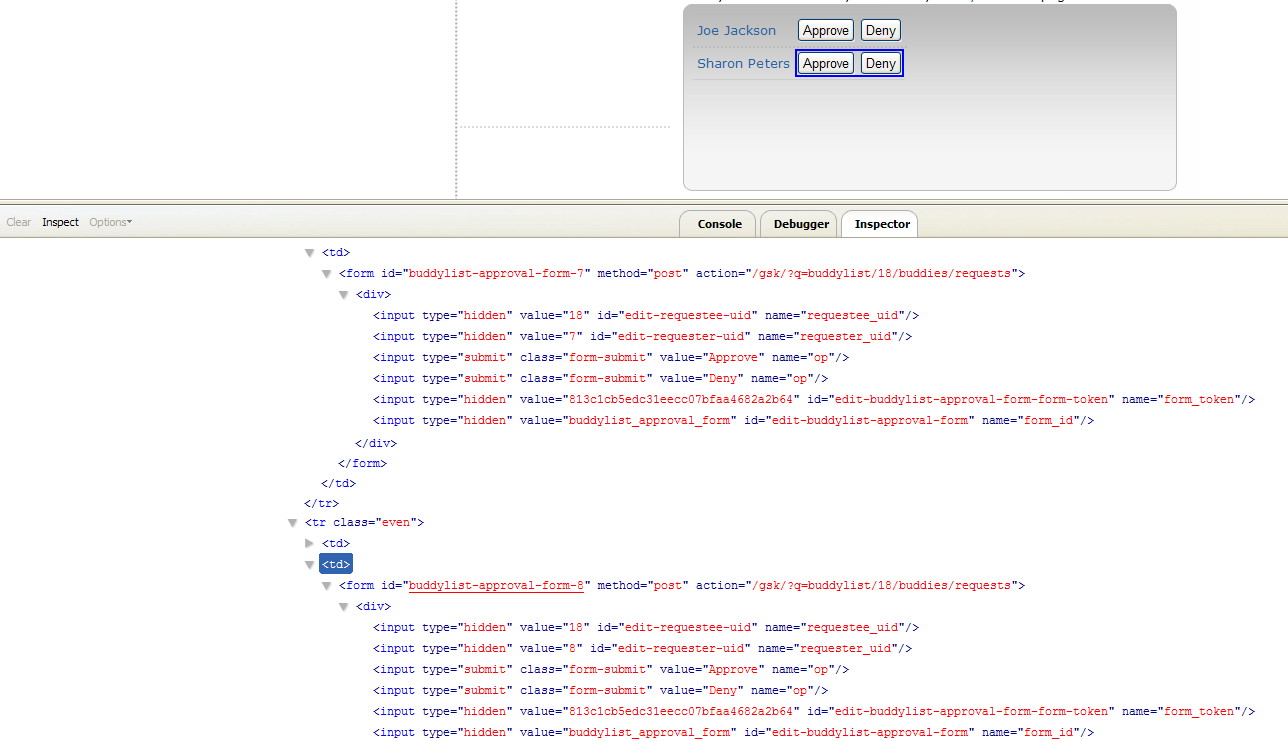This screenshot has height=741, width=1288.
Task: Collapse the div under buddylist-approval-form-8
Action: [x=344, y=607]
